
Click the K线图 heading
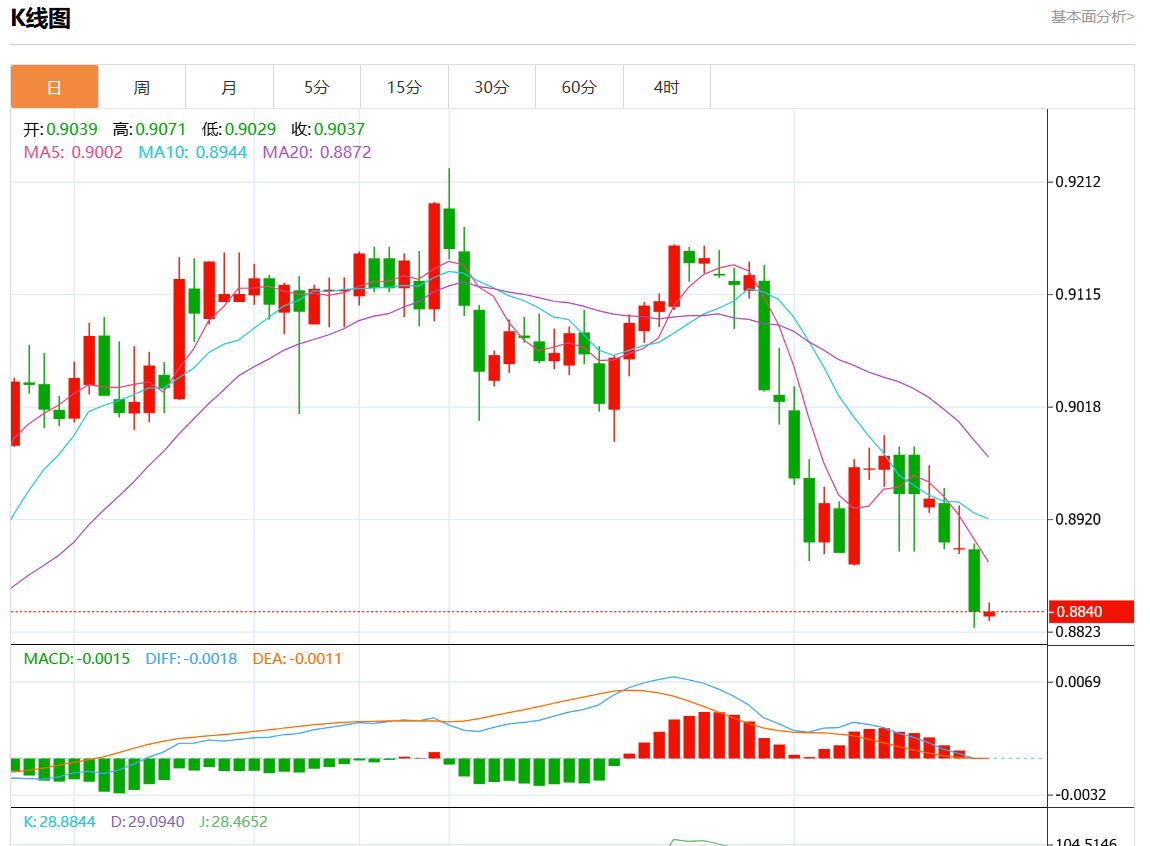coord(40,18)
